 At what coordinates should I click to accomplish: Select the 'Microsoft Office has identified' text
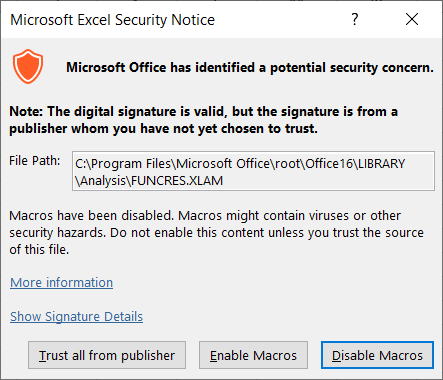(161, 68)
